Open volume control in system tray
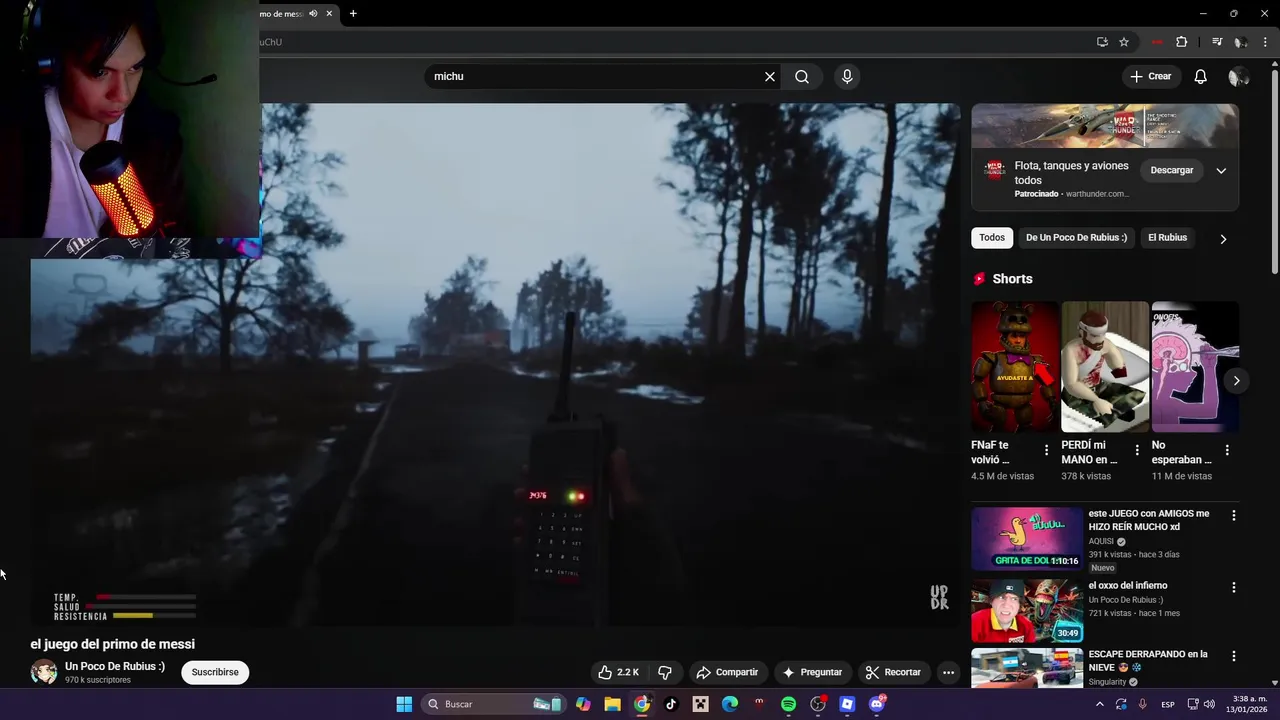This screenshot has height=720, width=1280. [1209, 704]
